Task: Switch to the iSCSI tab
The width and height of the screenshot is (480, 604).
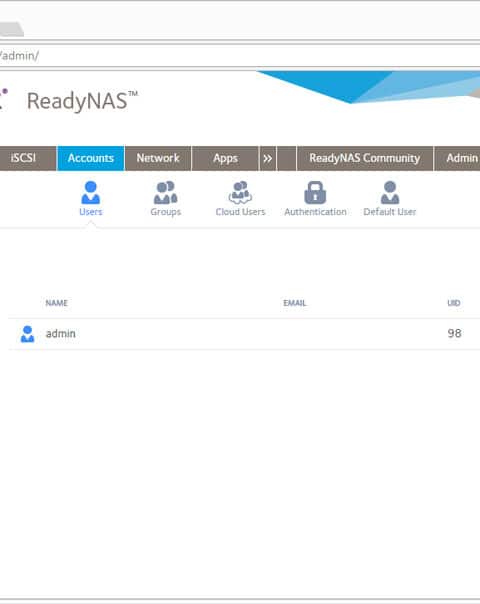Action: tap(28, 158)
